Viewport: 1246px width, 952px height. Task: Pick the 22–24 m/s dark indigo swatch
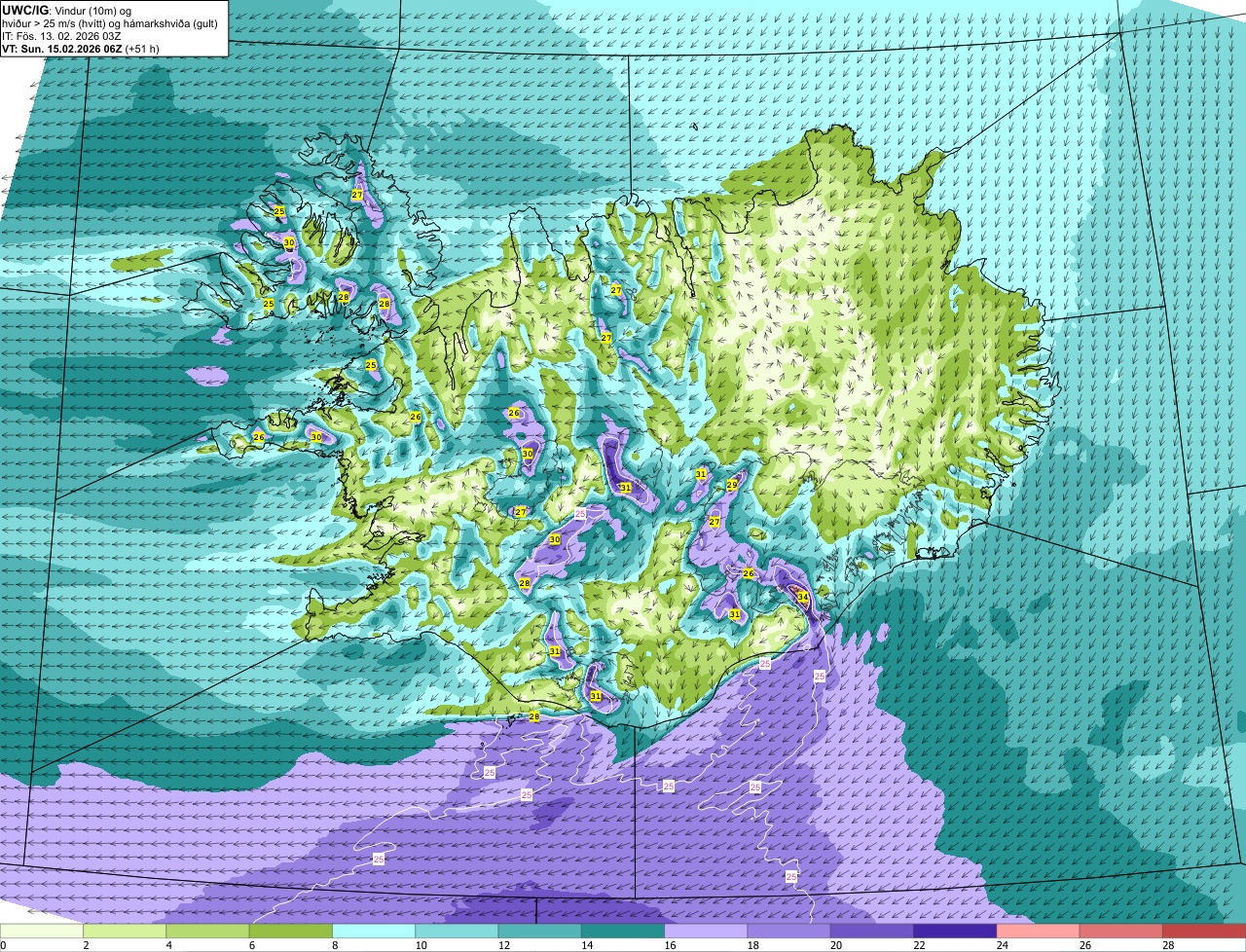pyautogui.click(x=955, y=932)
